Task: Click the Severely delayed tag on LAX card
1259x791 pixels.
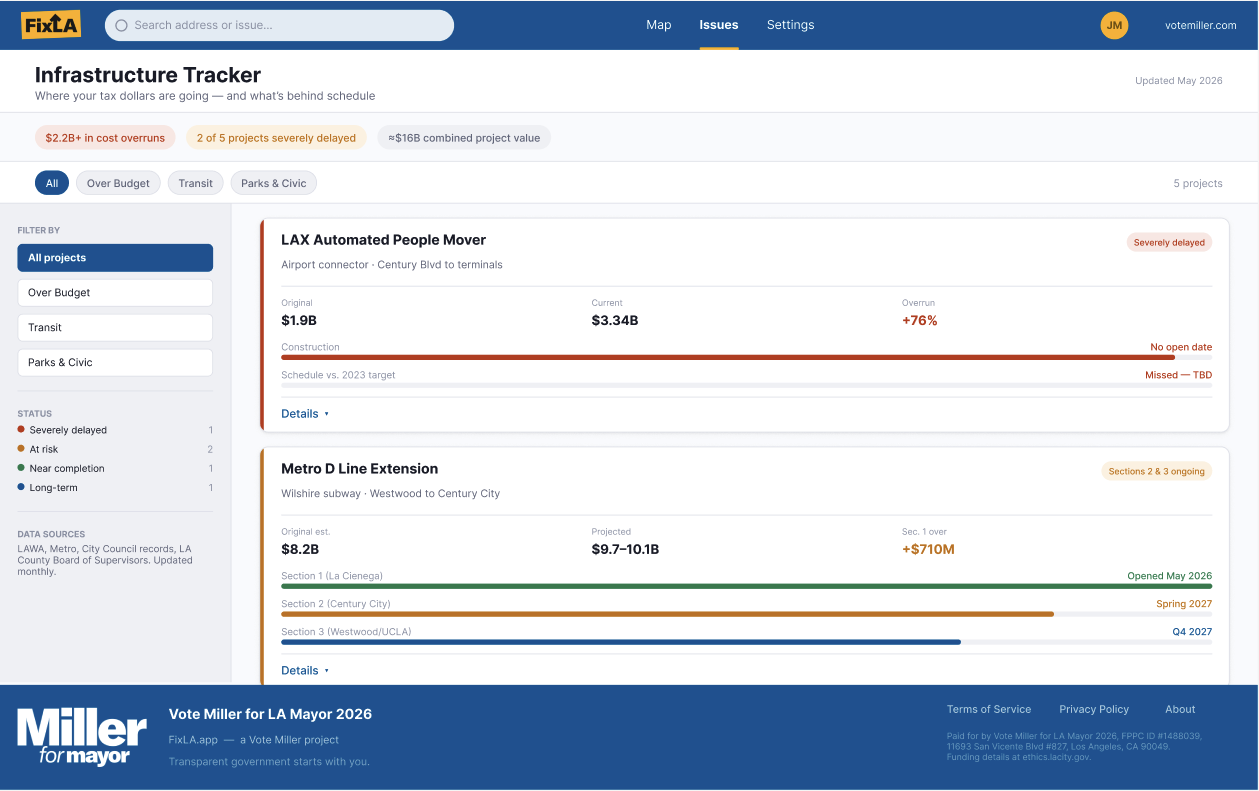Action: pyautogui.click(x=1169, y=242)
